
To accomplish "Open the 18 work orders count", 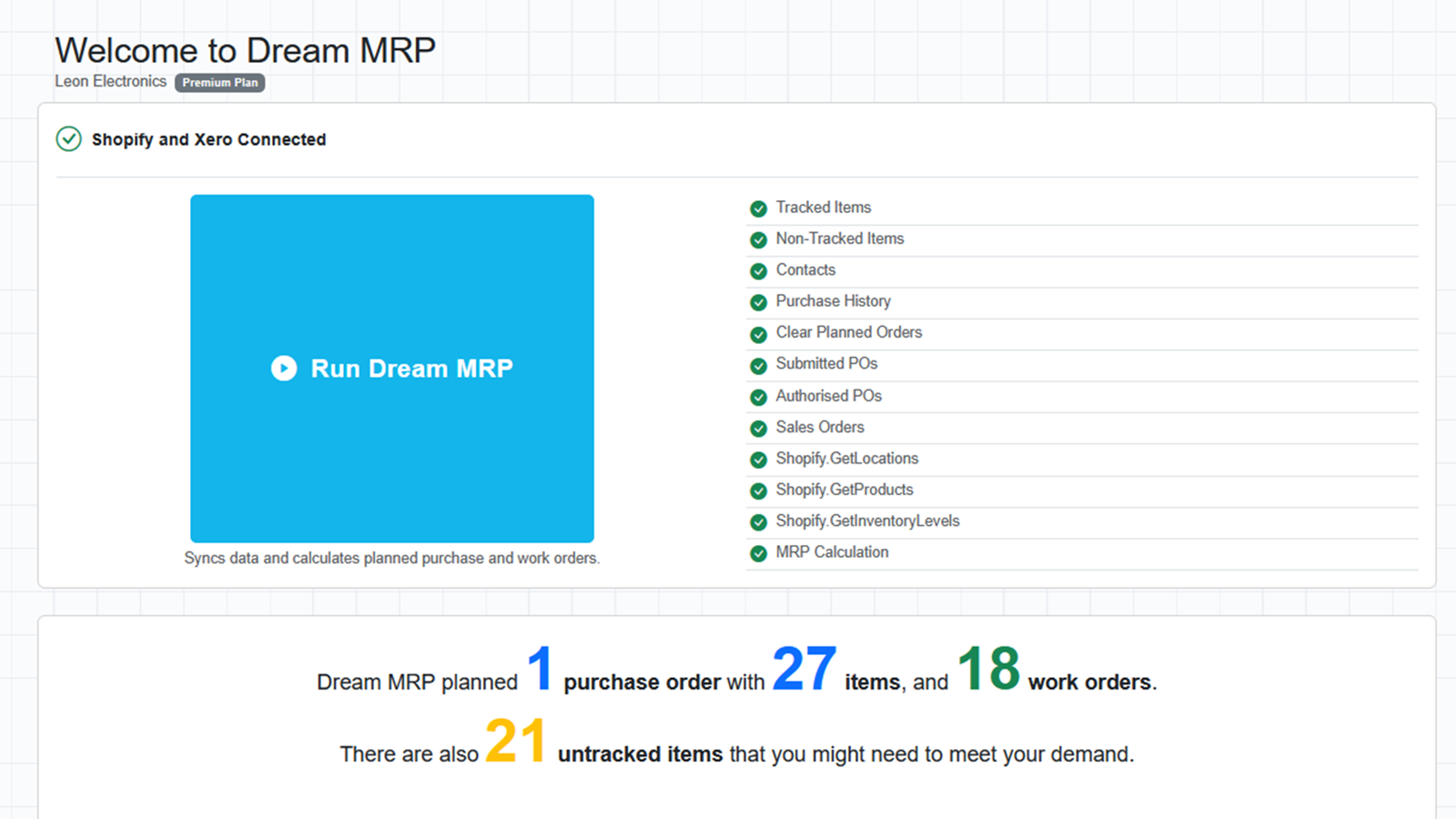I will (988, 668).
